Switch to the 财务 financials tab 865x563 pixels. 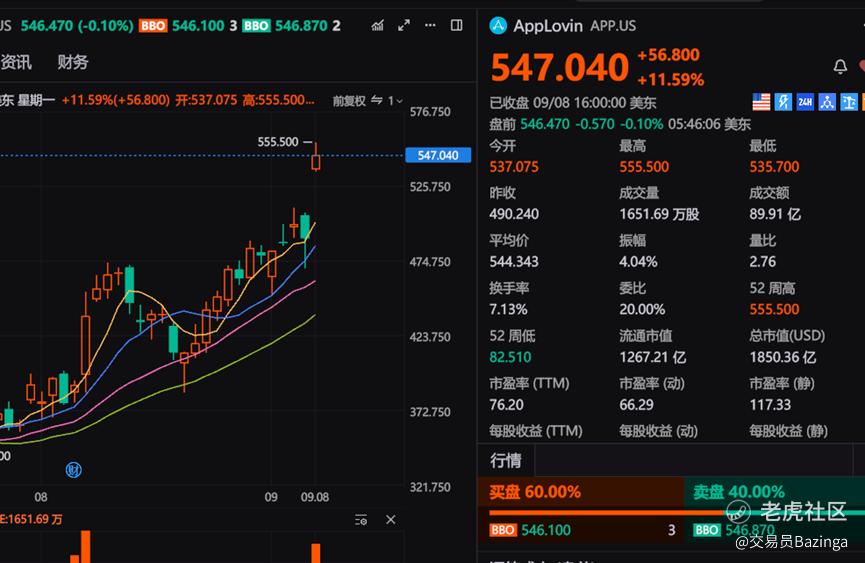click(73, 62)
